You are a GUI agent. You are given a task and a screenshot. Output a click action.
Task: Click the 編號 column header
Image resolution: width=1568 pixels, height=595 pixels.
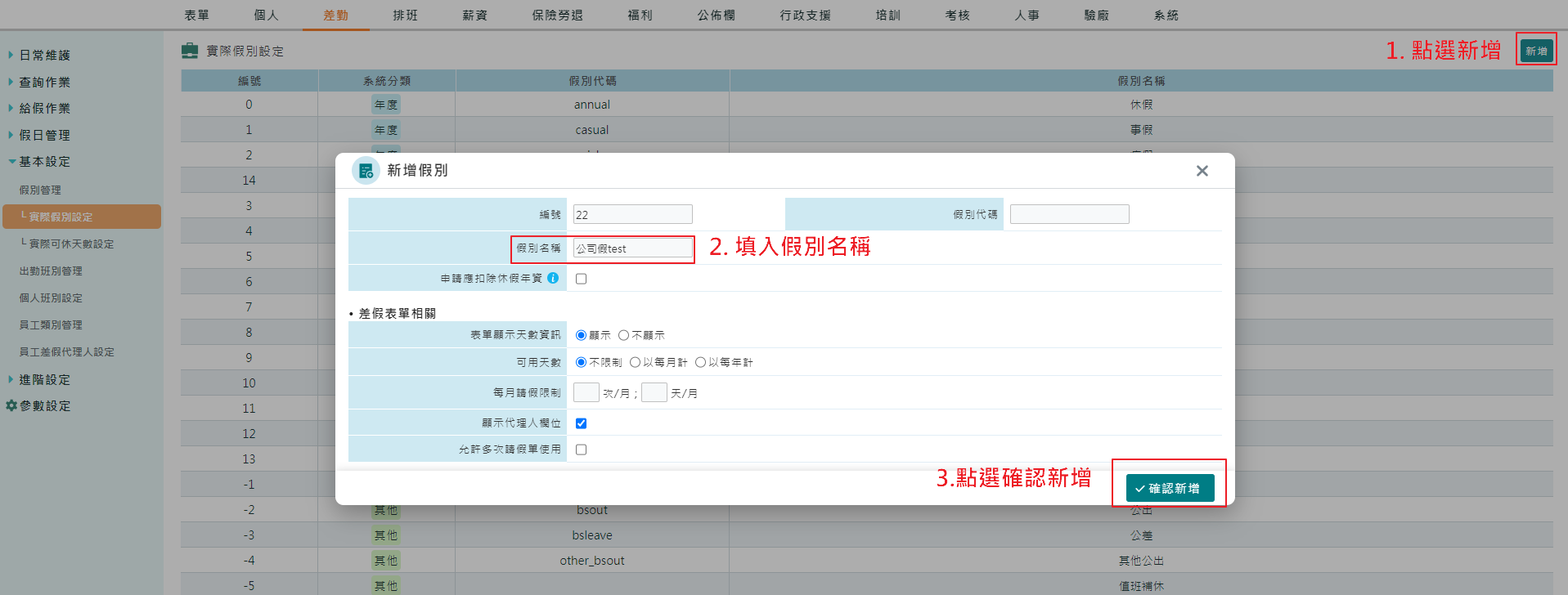[249, 80]
